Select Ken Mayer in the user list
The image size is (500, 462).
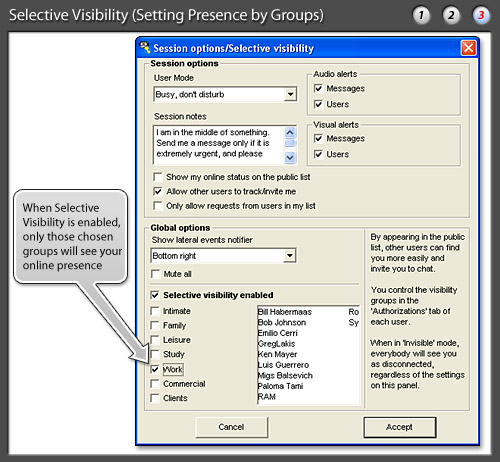[277, 354]
